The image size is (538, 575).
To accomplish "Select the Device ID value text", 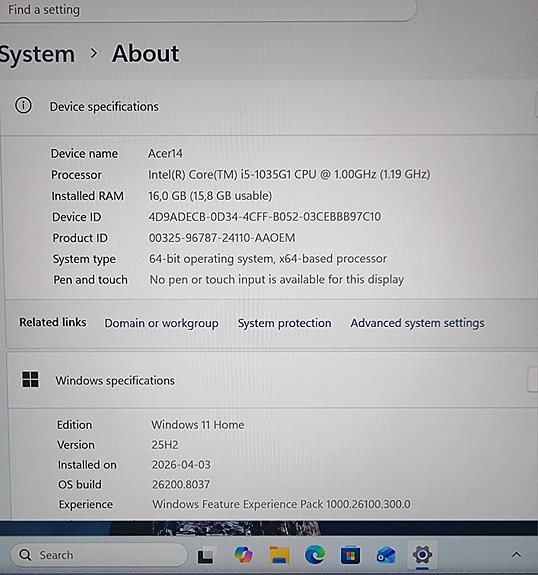I will (x=264, y=217).
